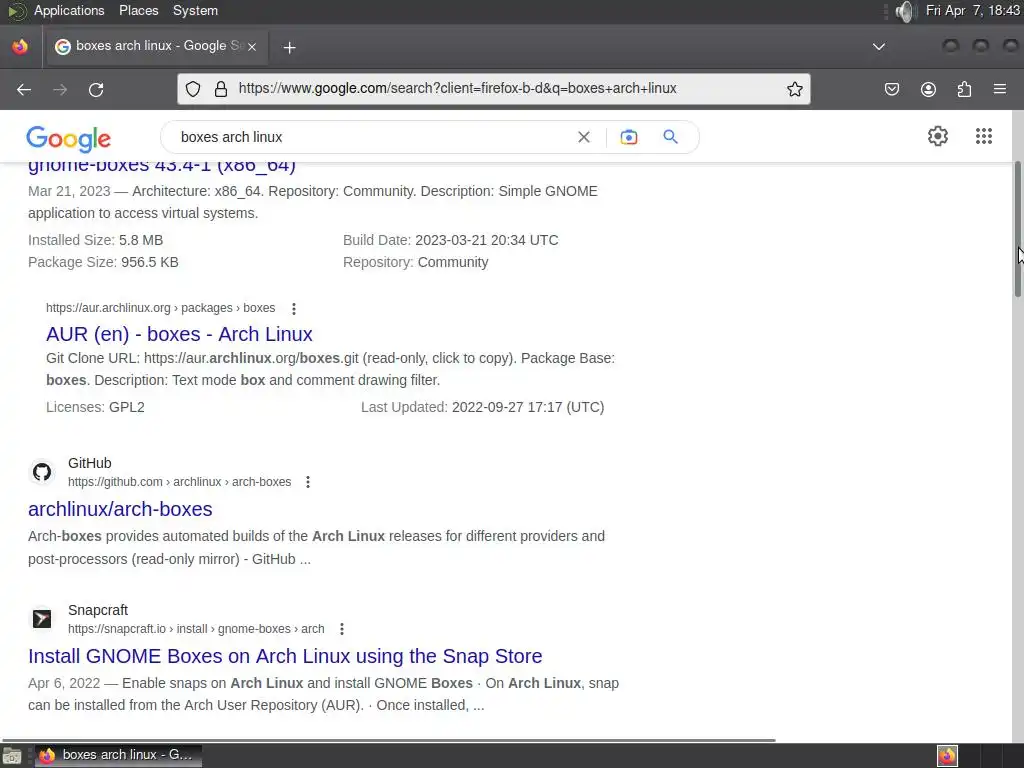Click 'Package Size: 956.5 KB' text

click(103, 263)
